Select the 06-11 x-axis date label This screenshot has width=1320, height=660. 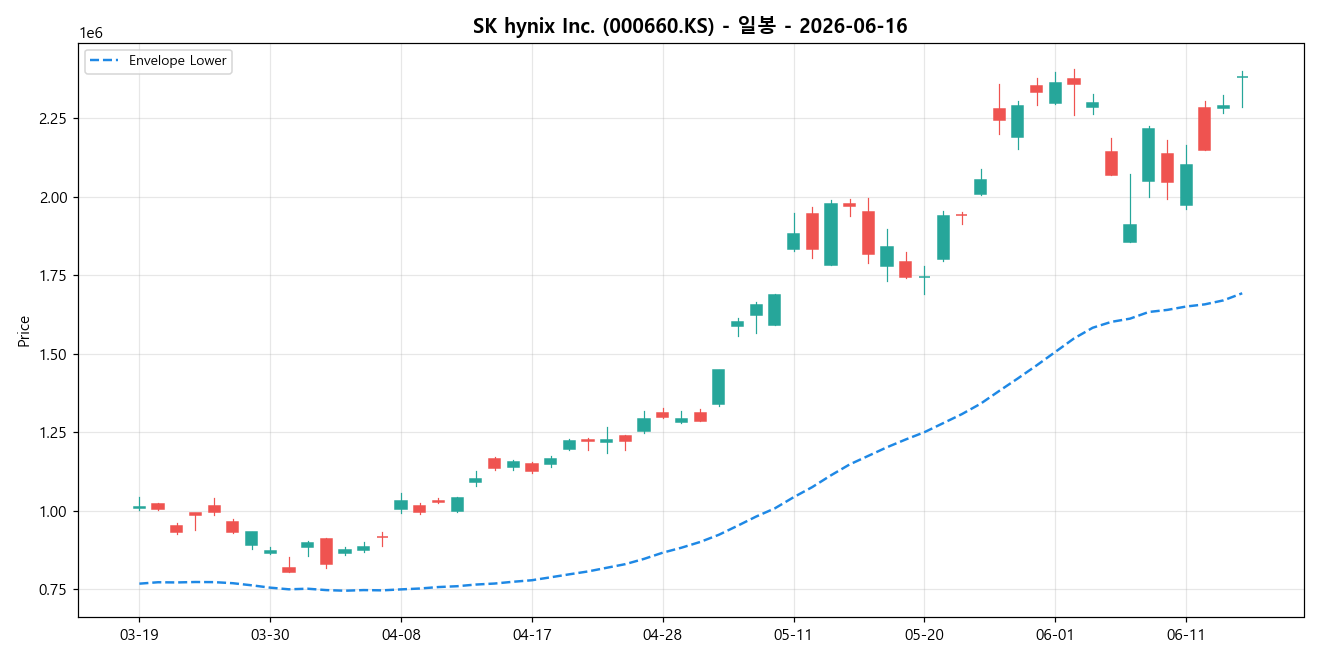coord(1186,634)
